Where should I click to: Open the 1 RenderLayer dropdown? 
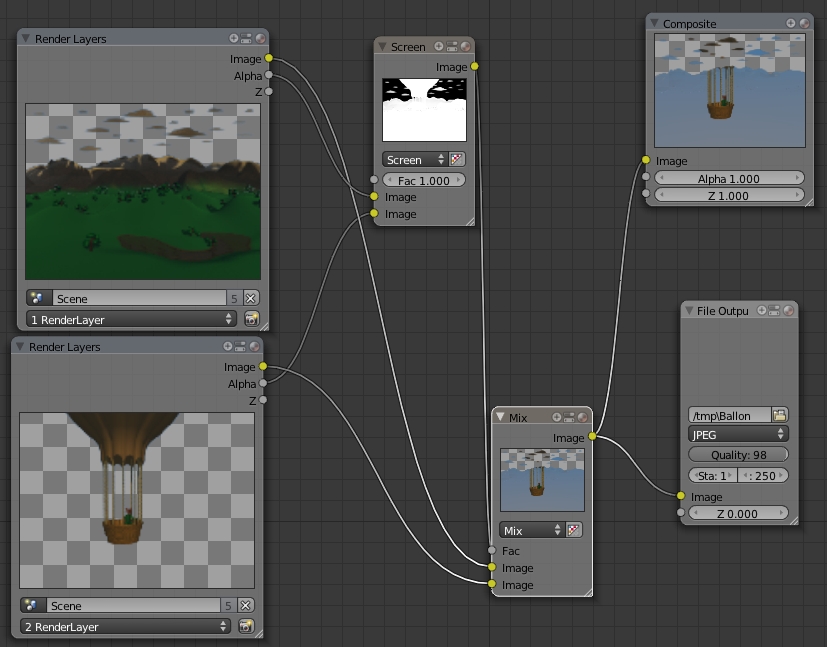(131, 319)
